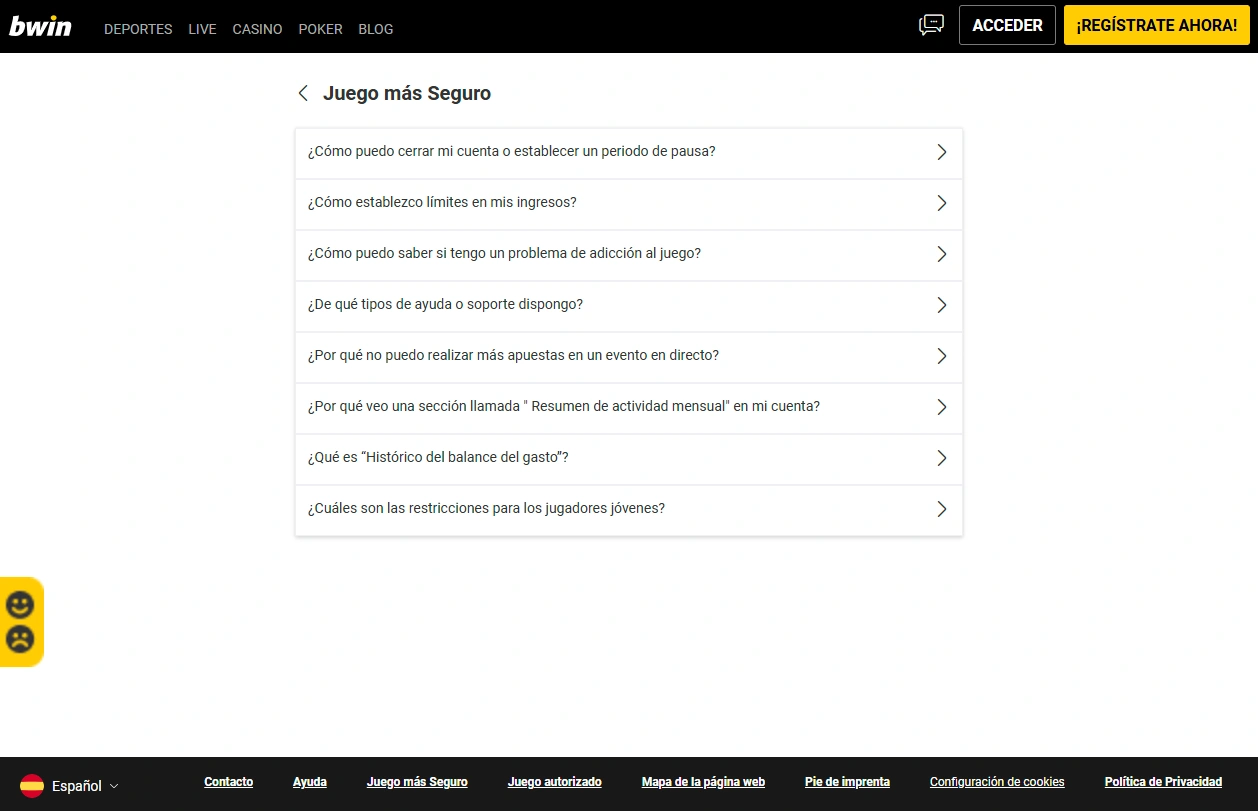Open the BLOG section

click(376, 29)
